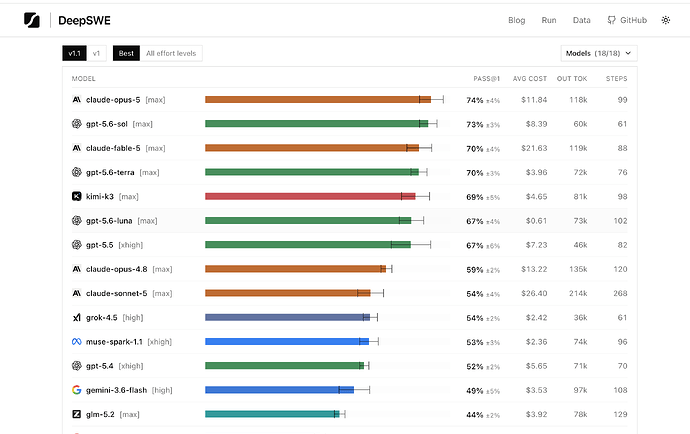
Task: Click the Z icon beside glm-5.2
Action: pos(77,414)
